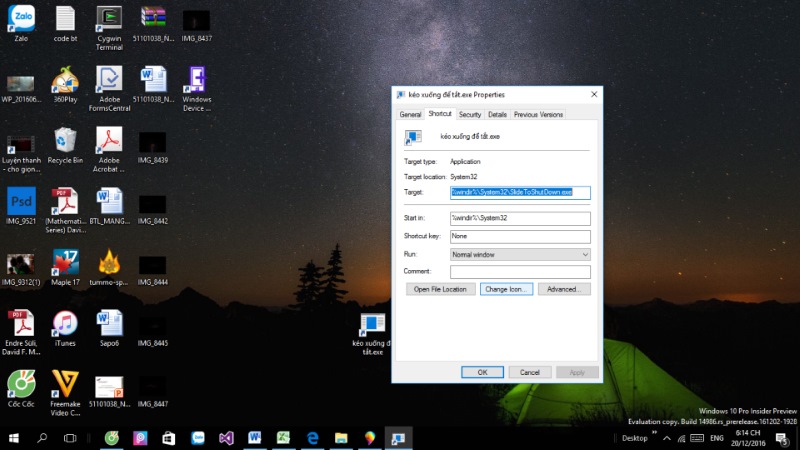The height and width of the screenshot is (450, 800).
Task: Select the IMG_8437 desktop thumbnail
Action: [x=196, y=23]
